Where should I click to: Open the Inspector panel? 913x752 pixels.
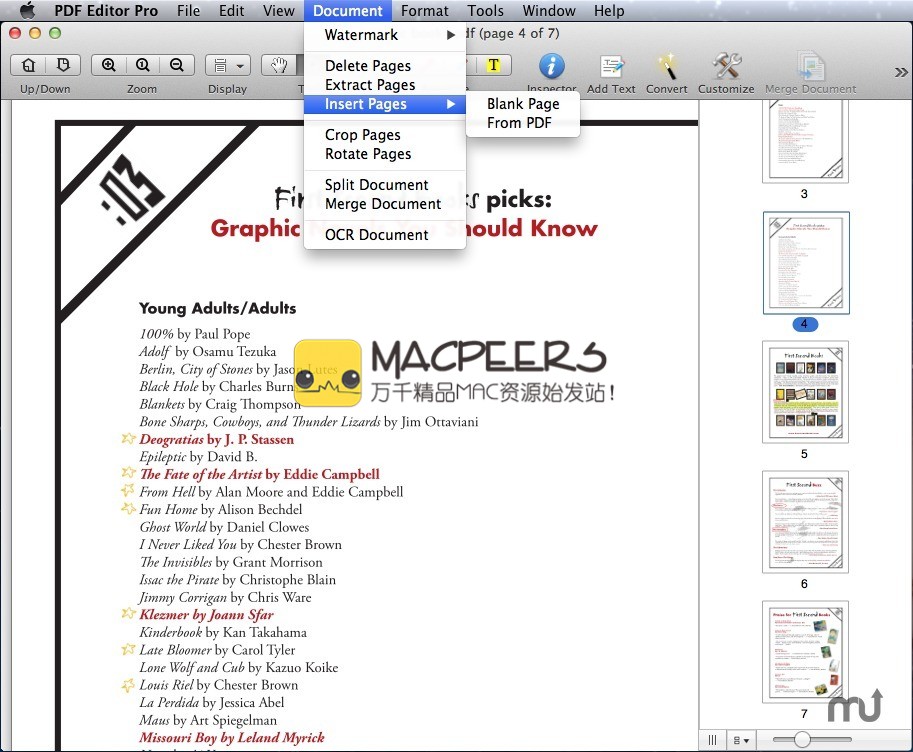pos(551,67)
